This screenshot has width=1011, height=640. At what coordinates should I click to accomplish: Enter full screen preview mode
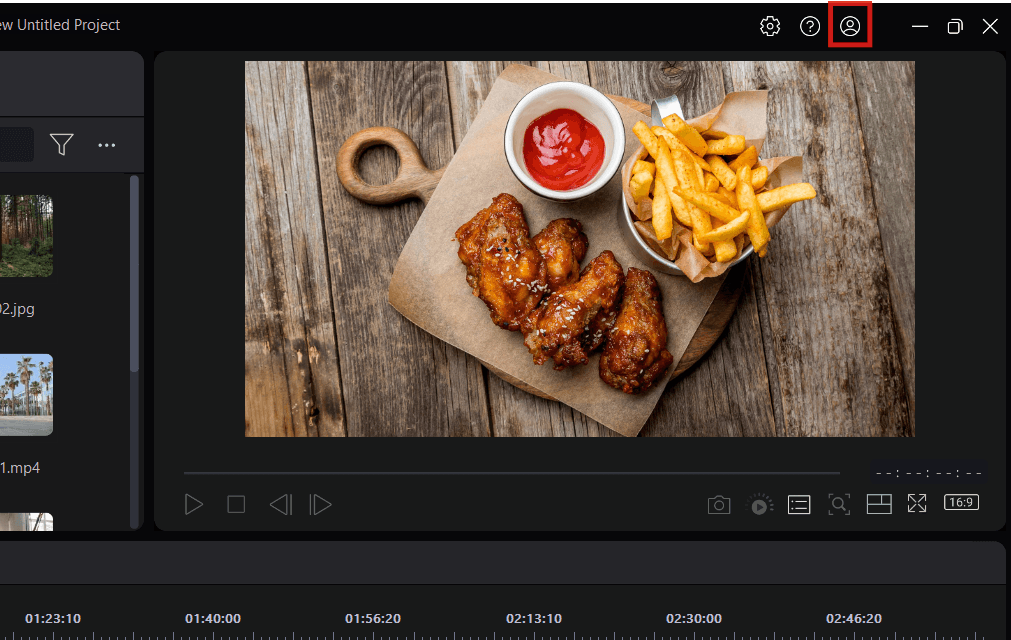click(917, 504)
